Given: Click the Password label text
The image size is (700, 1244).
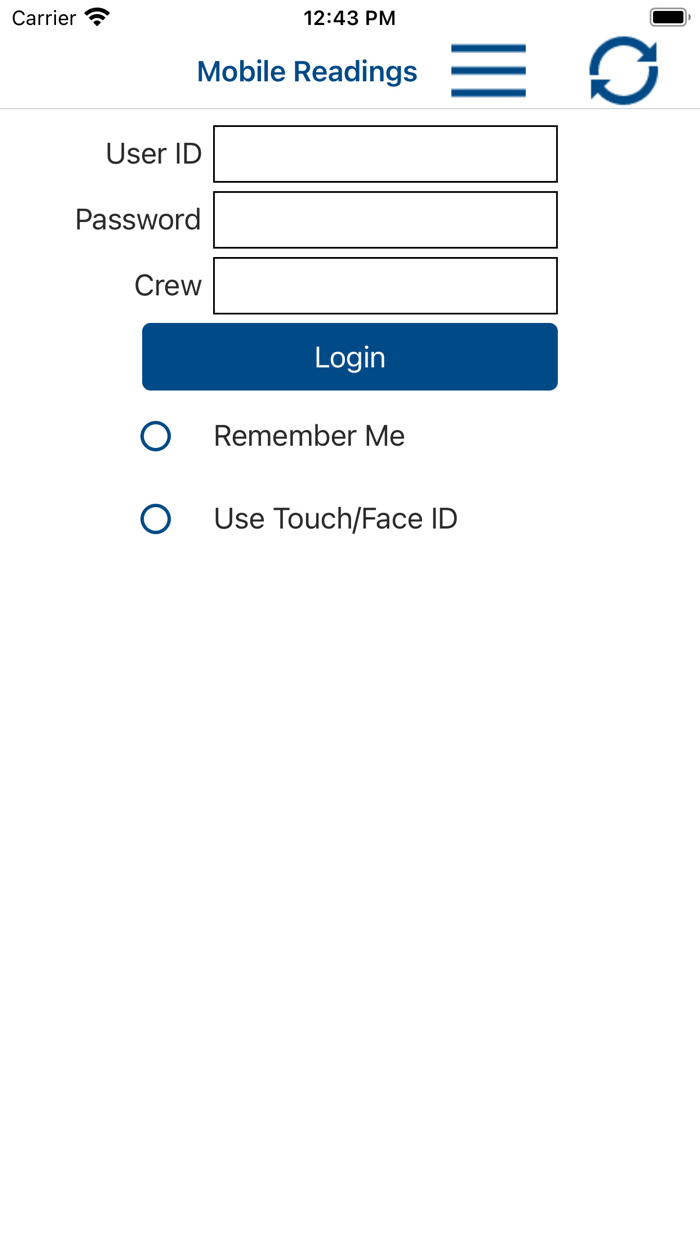Looking at the screenshot, I should tap(138, 219).
